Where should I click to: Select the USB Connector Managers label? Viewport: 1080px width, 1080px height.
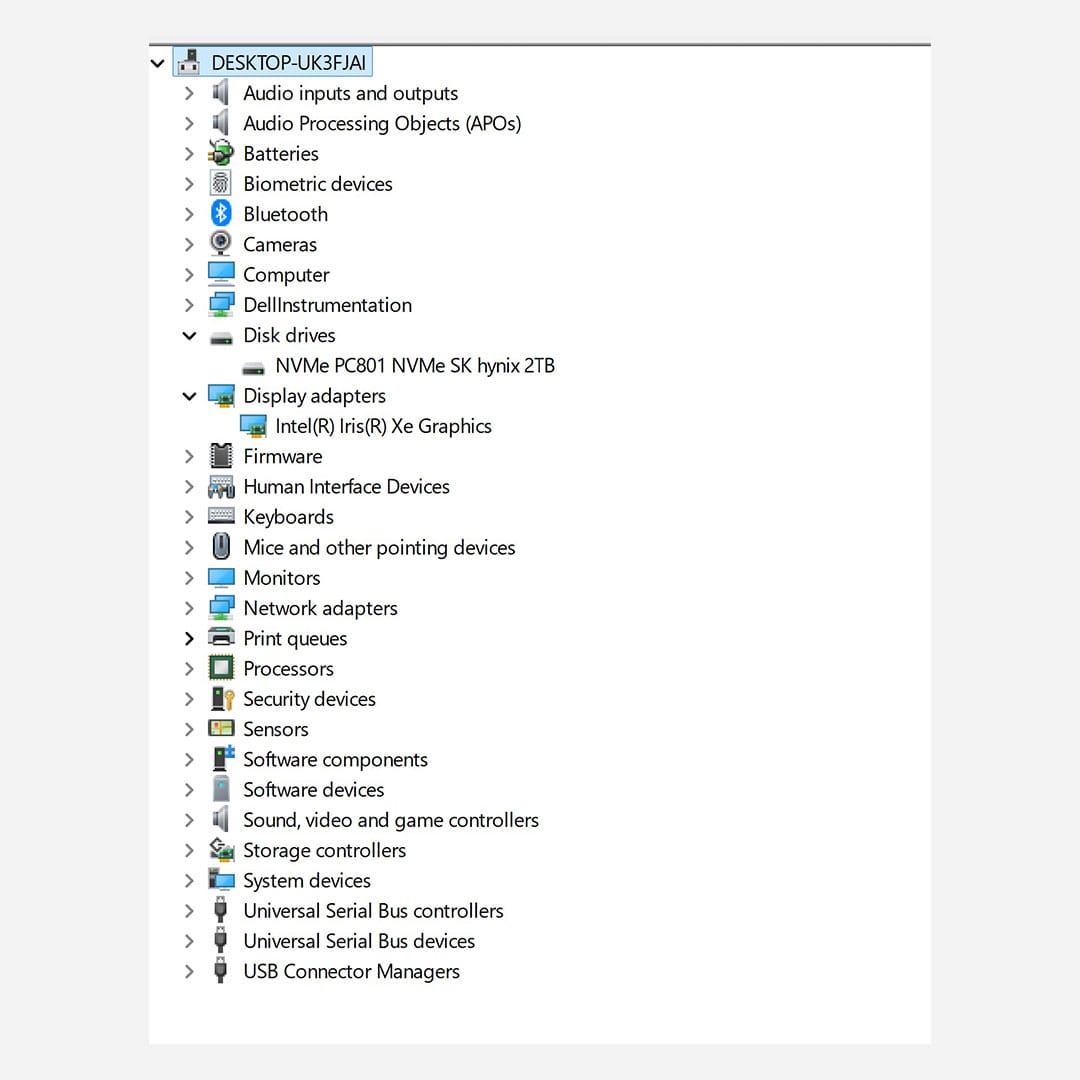pyautogui.click(x=351, y=971)
